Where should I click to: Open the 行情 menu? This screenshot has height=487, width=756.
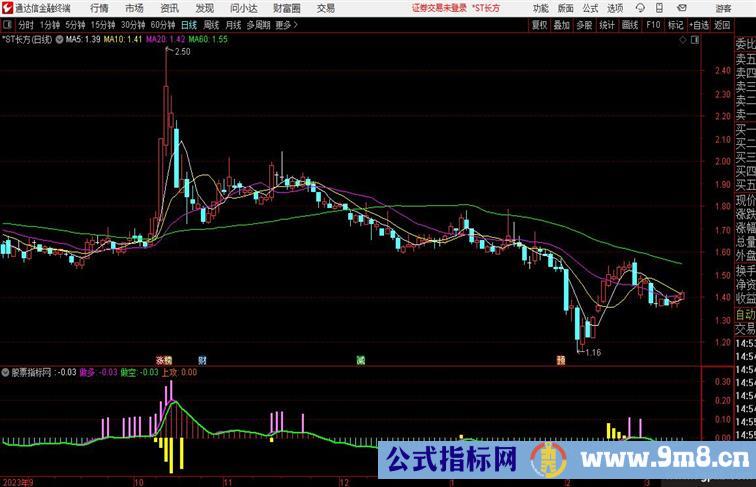click(99, 8)
